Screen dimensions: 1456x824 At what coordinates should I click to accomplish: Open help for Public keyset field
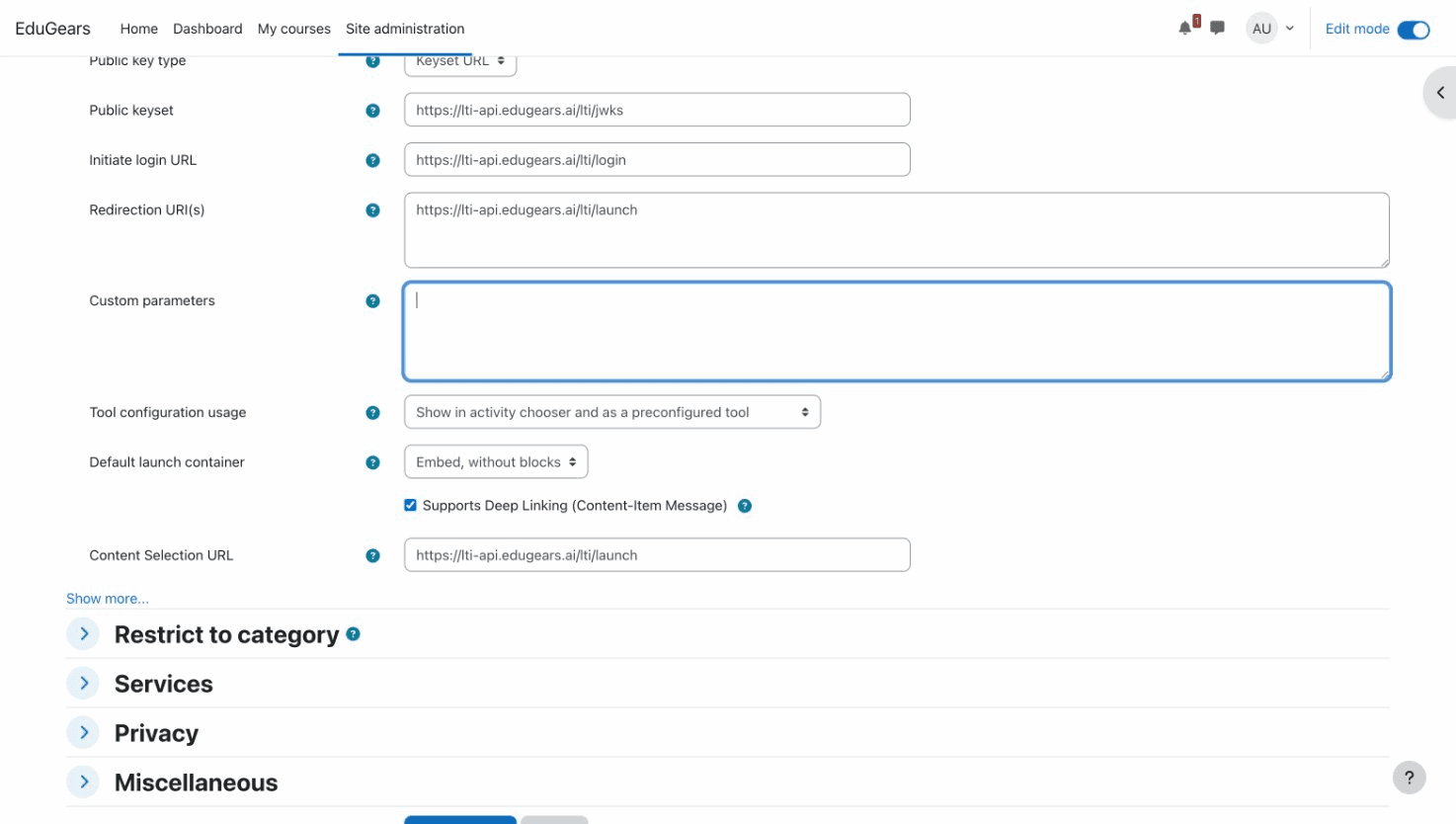[x=372, y=110]
